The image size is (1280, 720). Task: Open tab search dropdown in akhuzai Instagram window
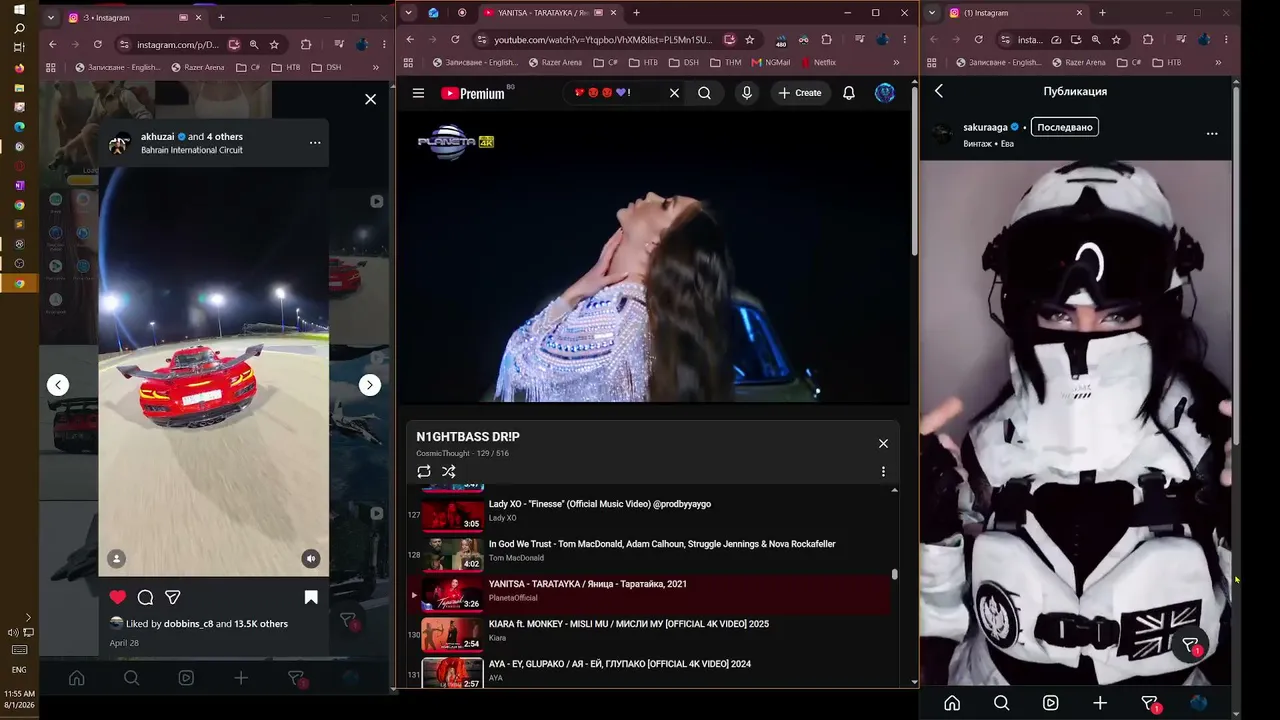[x=50, y=17]
